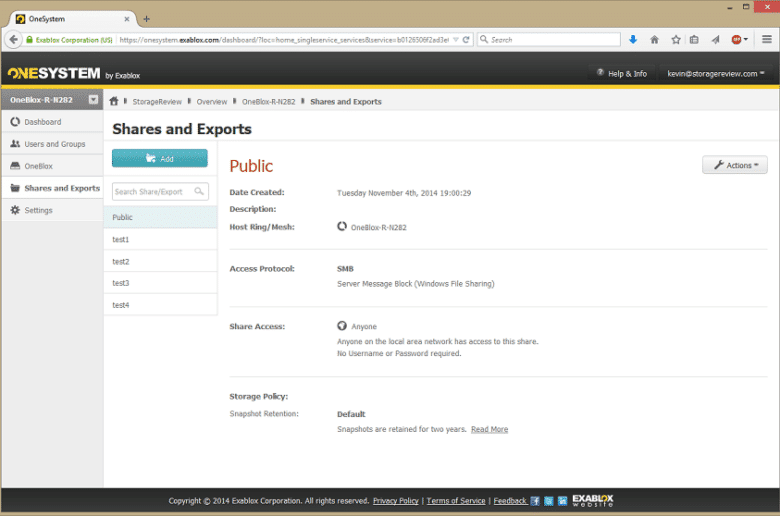Click the OneBlox-R-N282 host ring name
Screen dimensions: 780x516
379,227
